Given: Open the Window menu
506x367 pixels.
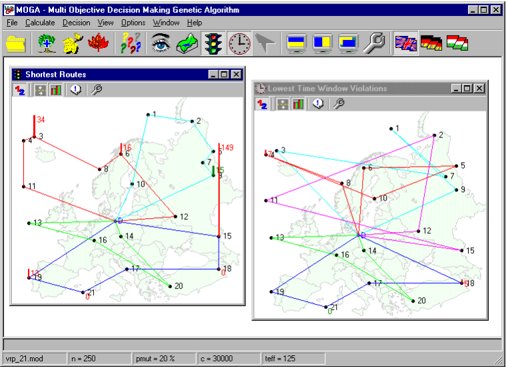Looking at the screenshot, I should [x=166, y=23].
